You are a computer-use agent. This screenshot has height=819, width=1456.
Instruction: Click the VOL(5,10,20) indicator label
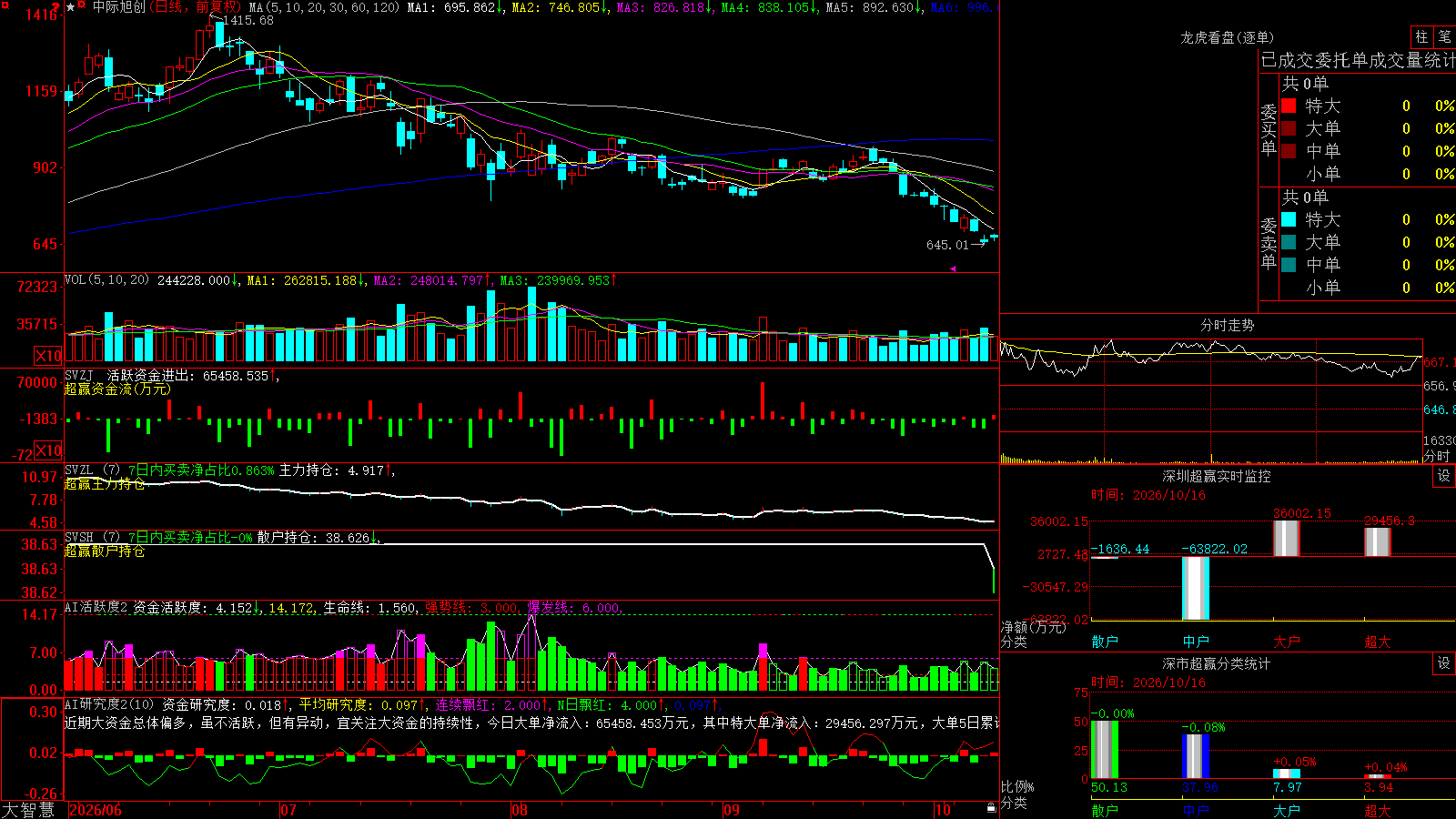click(106, 280)
